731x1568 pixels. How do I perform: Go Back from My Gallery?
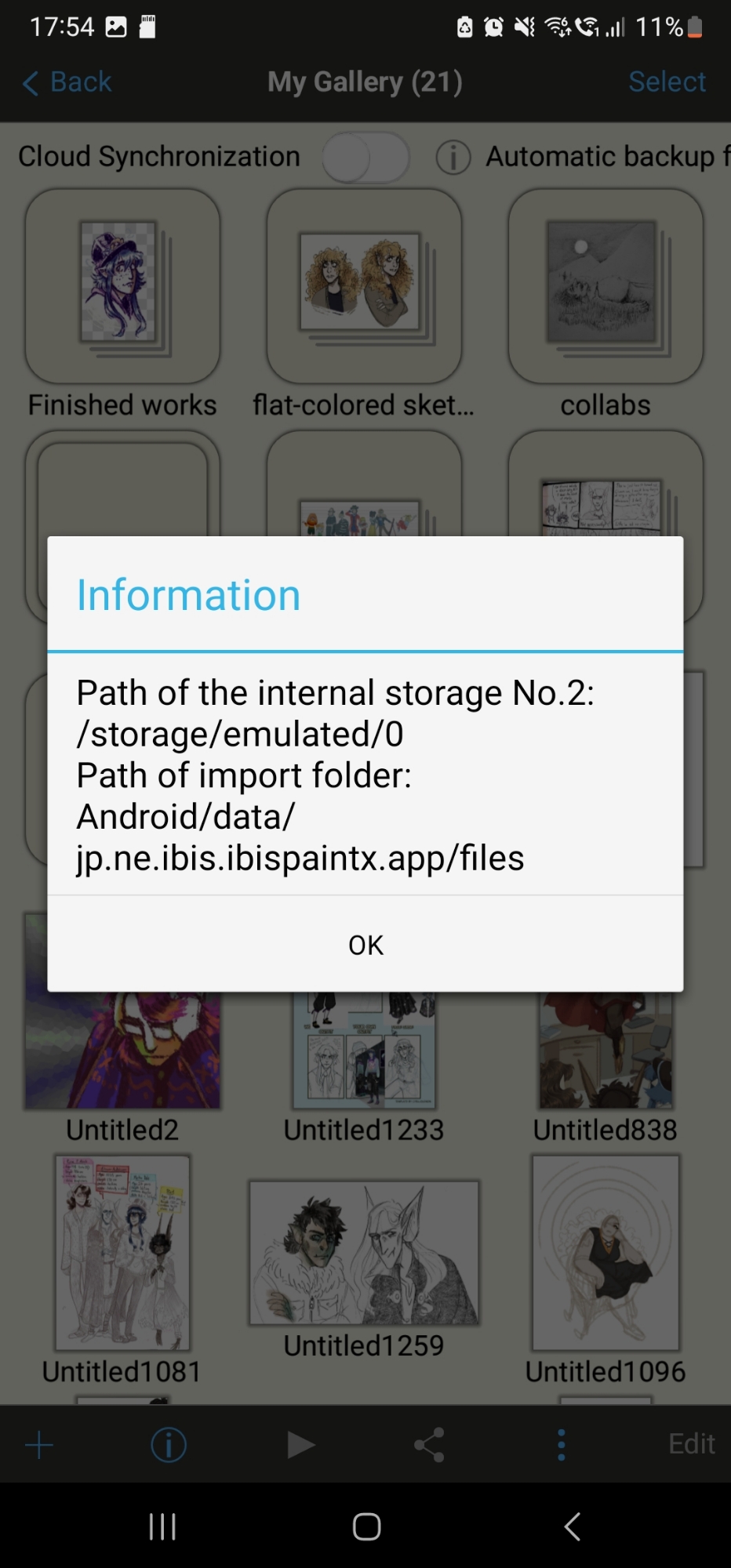(67, 82)
